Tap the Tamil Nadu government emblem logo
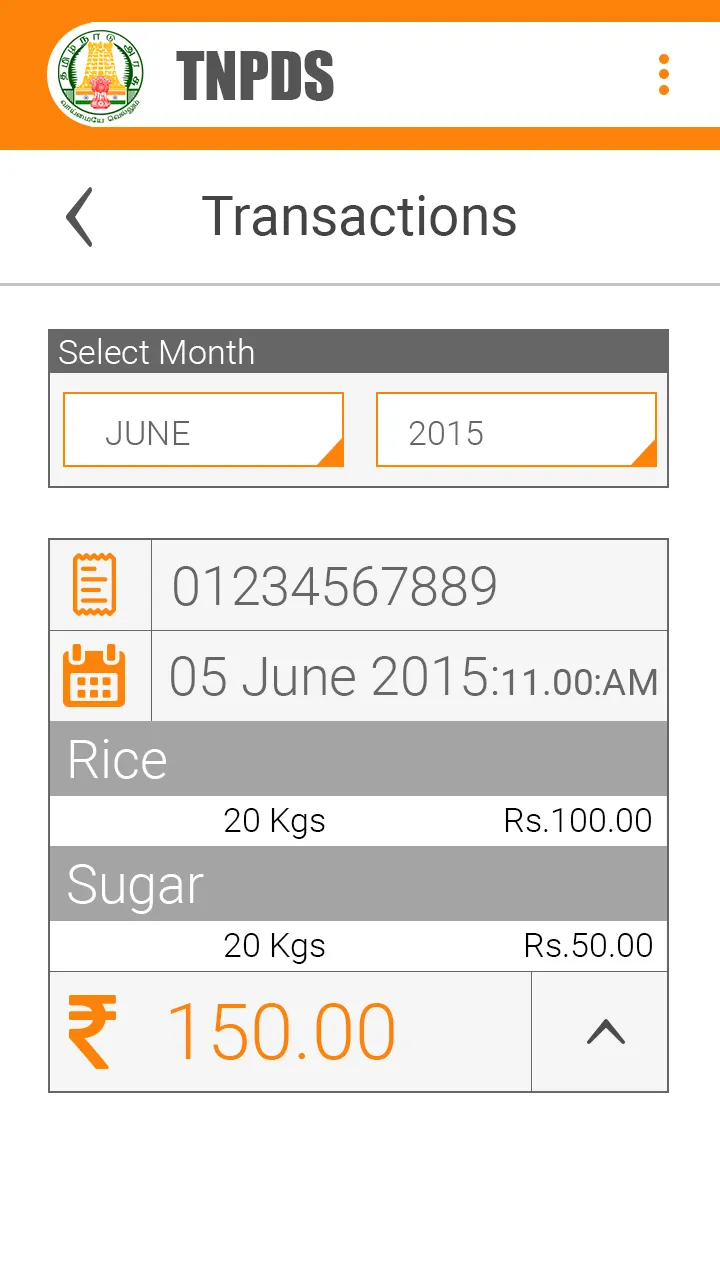The width and height of the screenshot is (720, 1280). (x=95, y=75)
